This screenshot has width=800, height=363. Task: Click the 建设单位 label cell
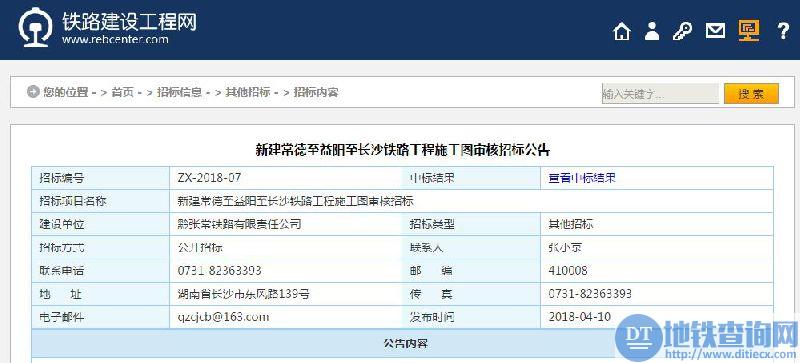pyautogui.click(x=101, y=224)
